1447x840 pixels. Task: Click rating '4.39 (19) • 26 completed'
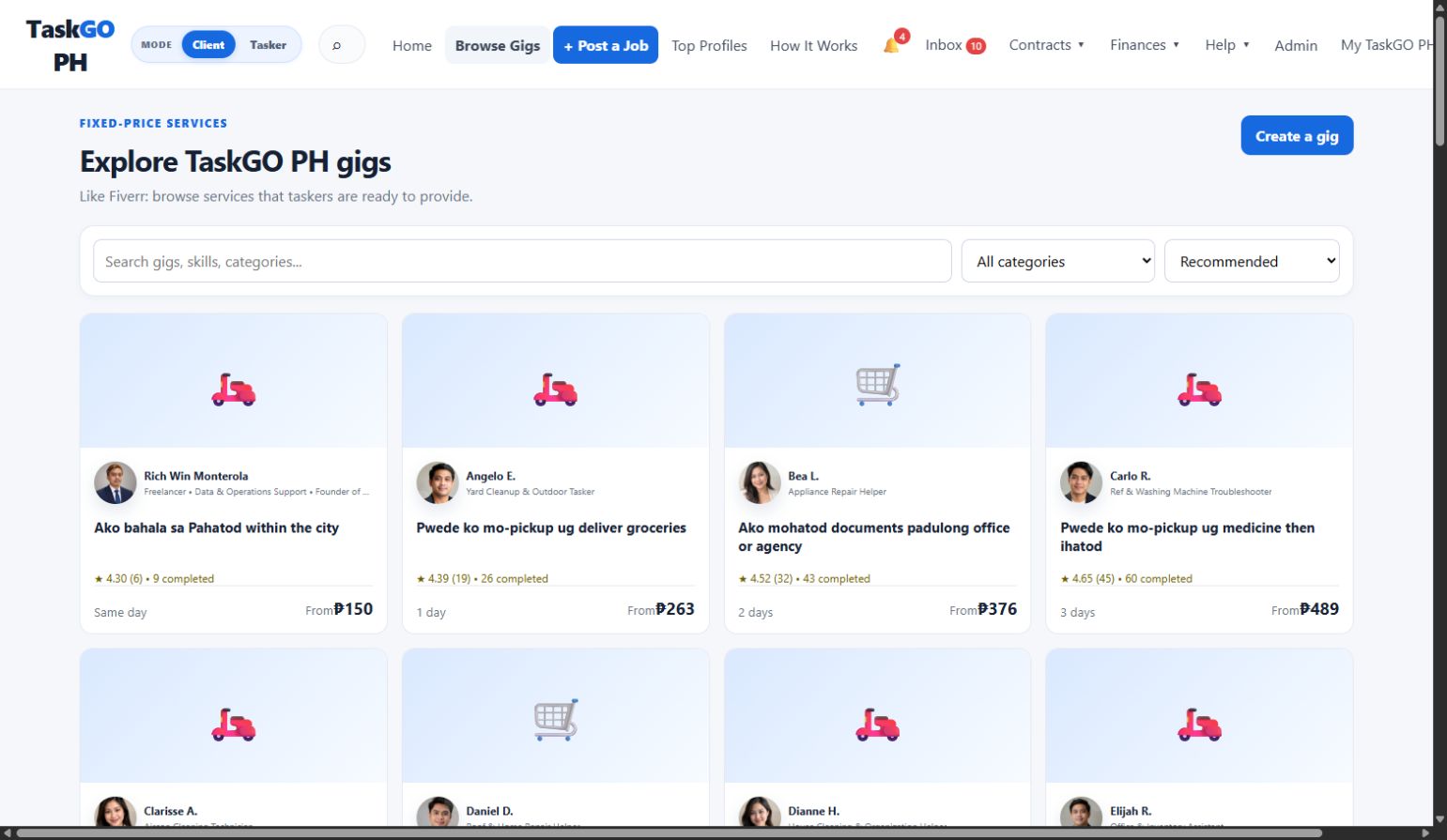coord(483,578)
